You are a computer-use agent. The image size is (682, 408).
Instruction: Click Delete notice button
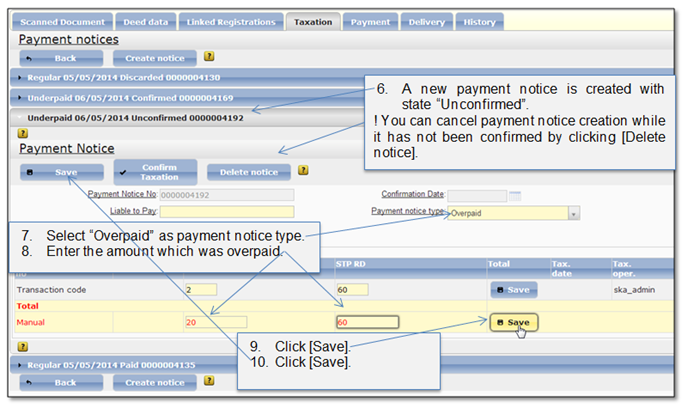click(x=249, y=172)
